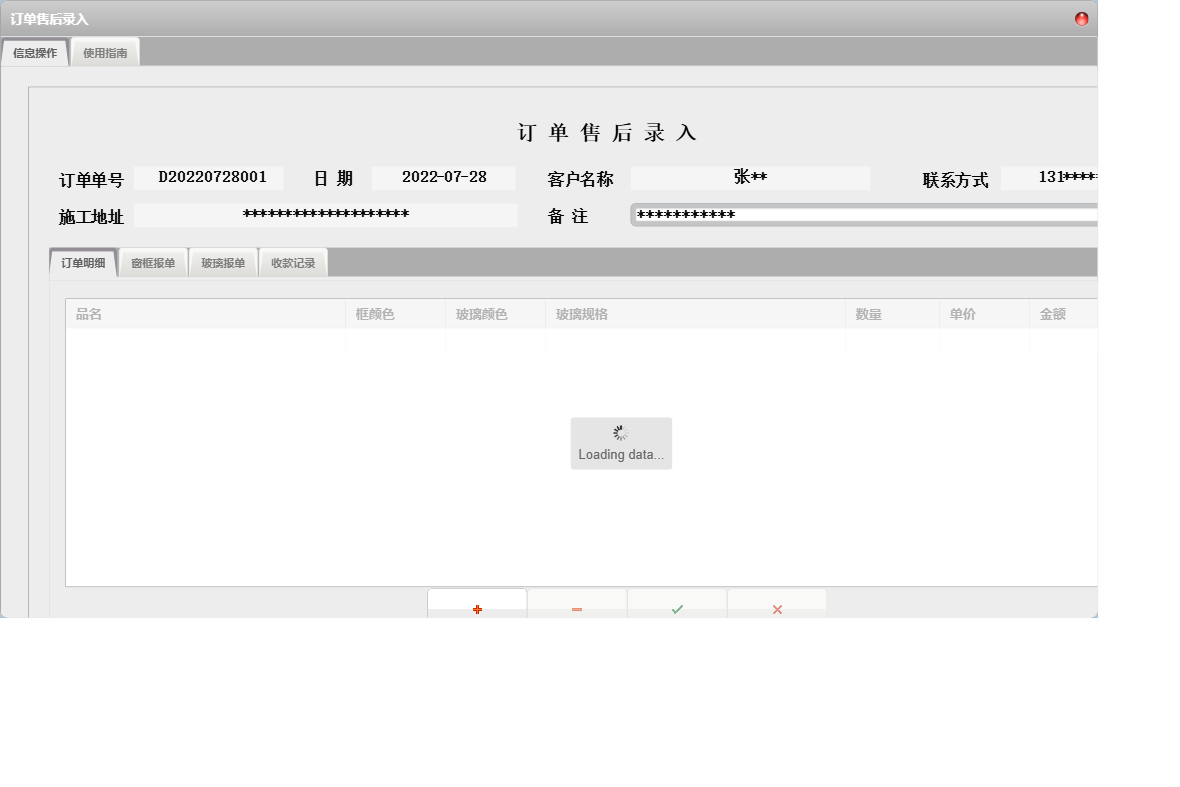
Task: Click the 施工地址 address field
Action: [x=327, y=215]
